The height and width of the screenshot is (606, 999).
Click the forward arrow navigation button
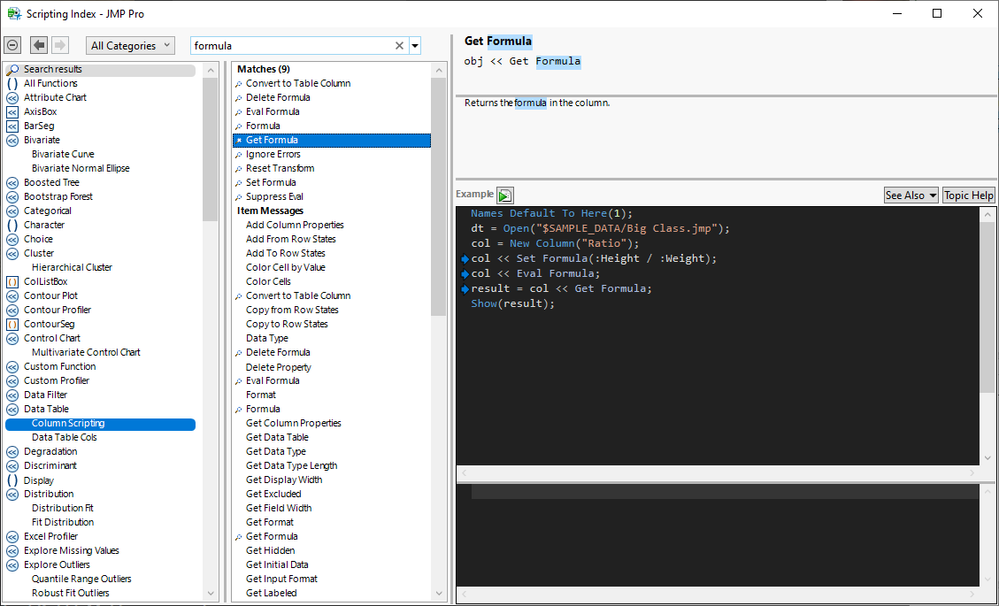[59, 46]
